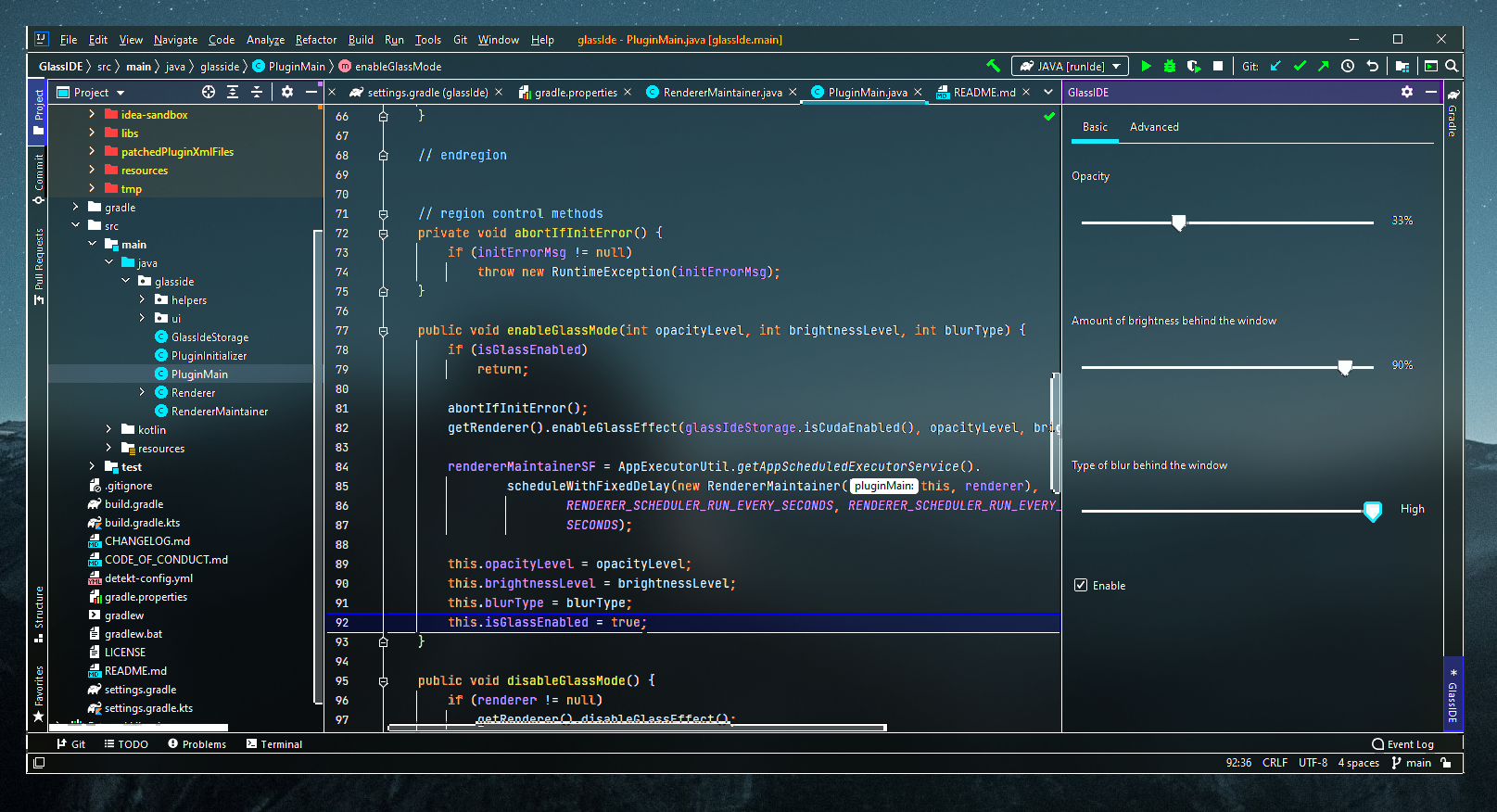Viewport: 1497px width, 812px height.
Task: Collapse the glasside package folder
Action: (125, 281)
